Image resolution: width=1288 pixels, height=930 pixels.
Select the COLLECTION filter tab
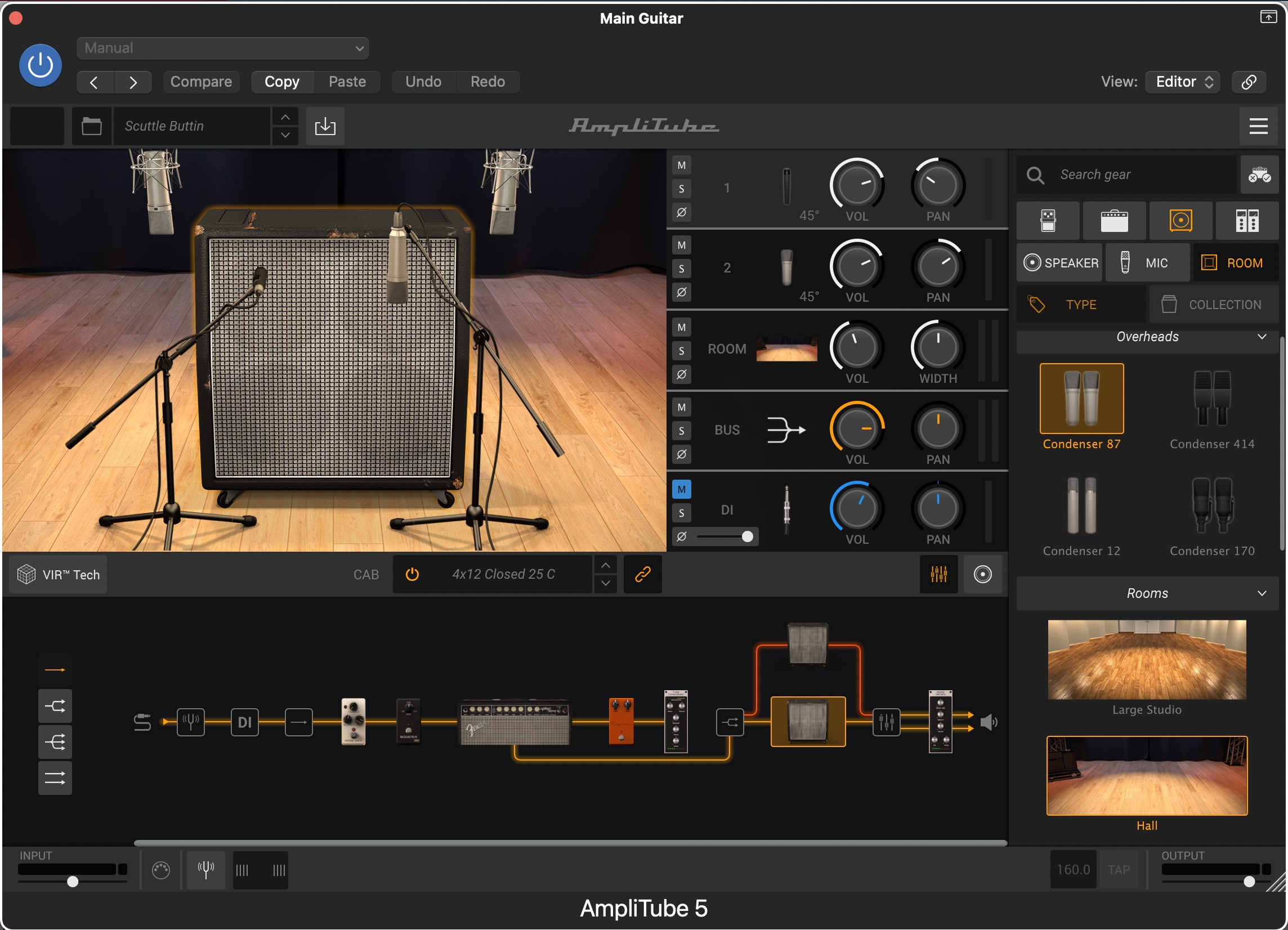coord(1214,305)
